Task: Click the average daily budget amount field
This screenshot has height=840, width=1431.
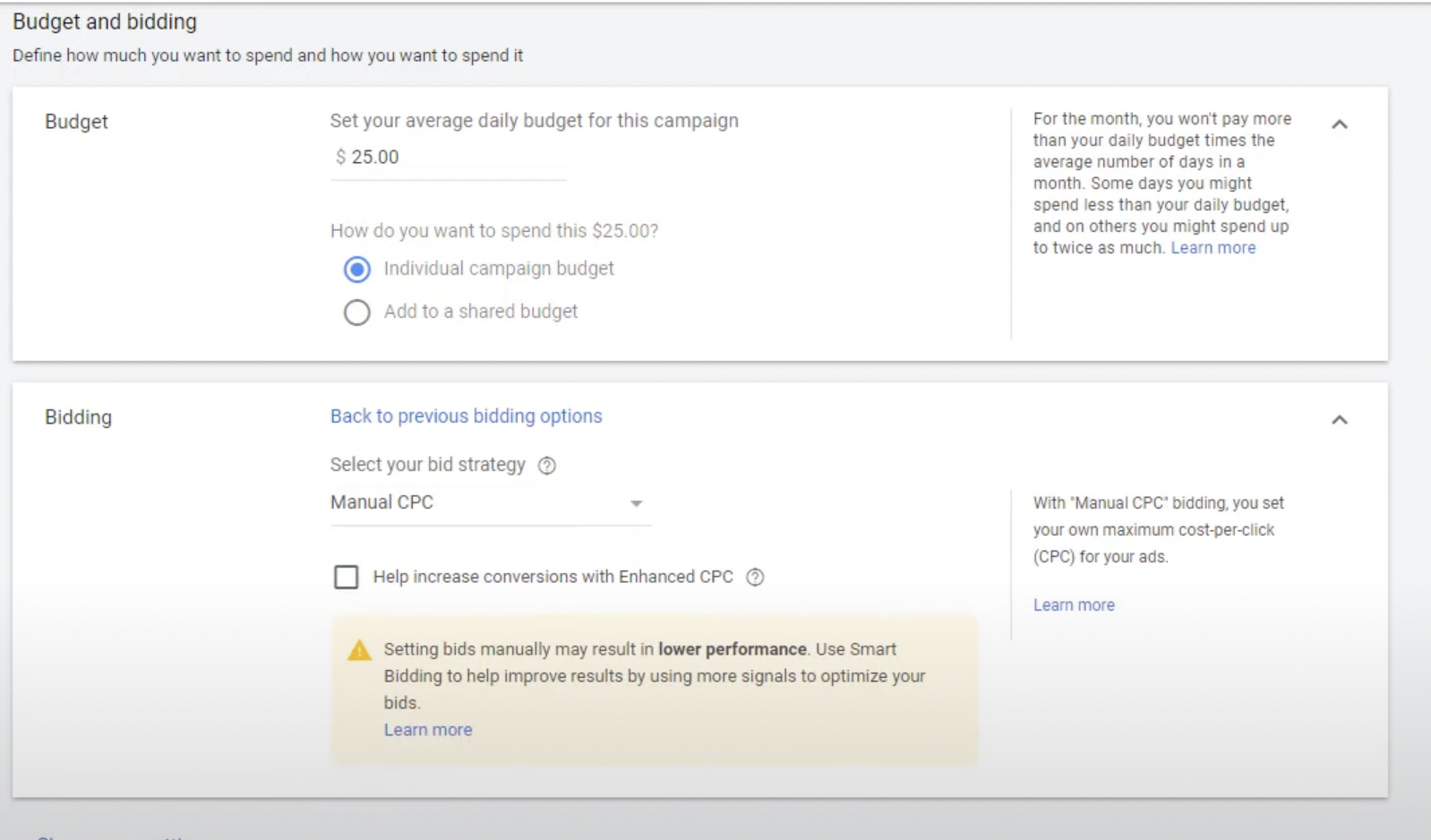Action: point(448,158)
